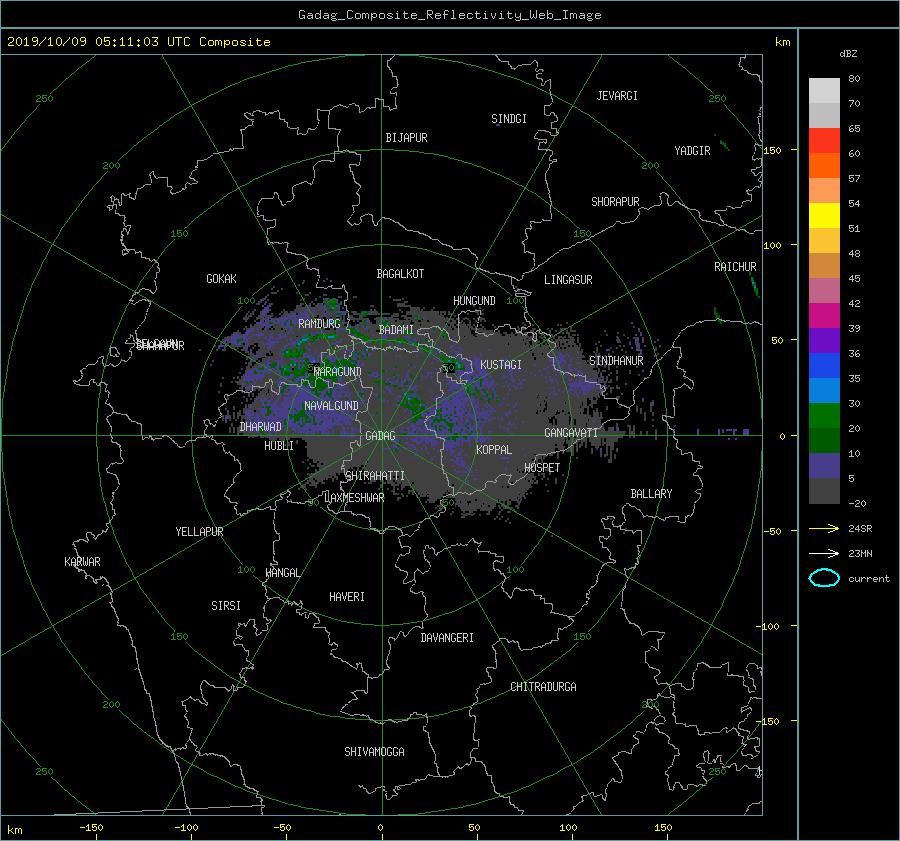Pick the bright green 20–30 dBZ legend swatch

coord(824,416)
